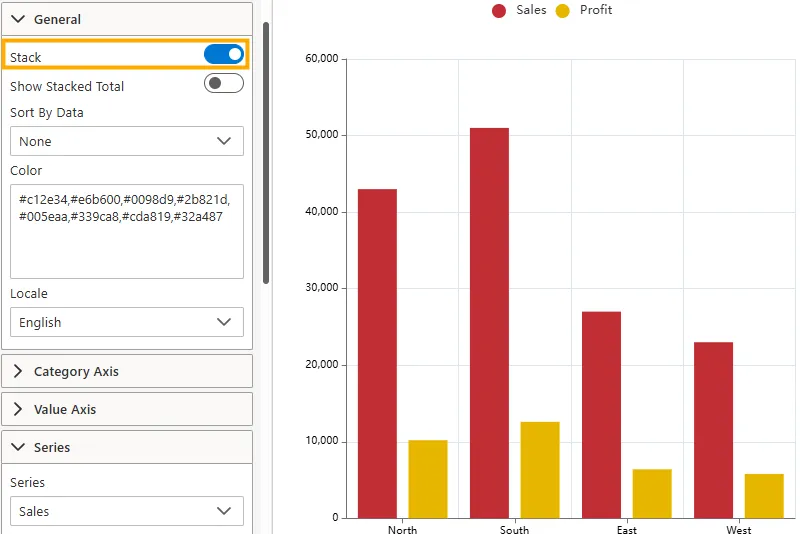Enable Show Stacked Total switch
This screenshot has width=800, height=534.
coord(223,84)
